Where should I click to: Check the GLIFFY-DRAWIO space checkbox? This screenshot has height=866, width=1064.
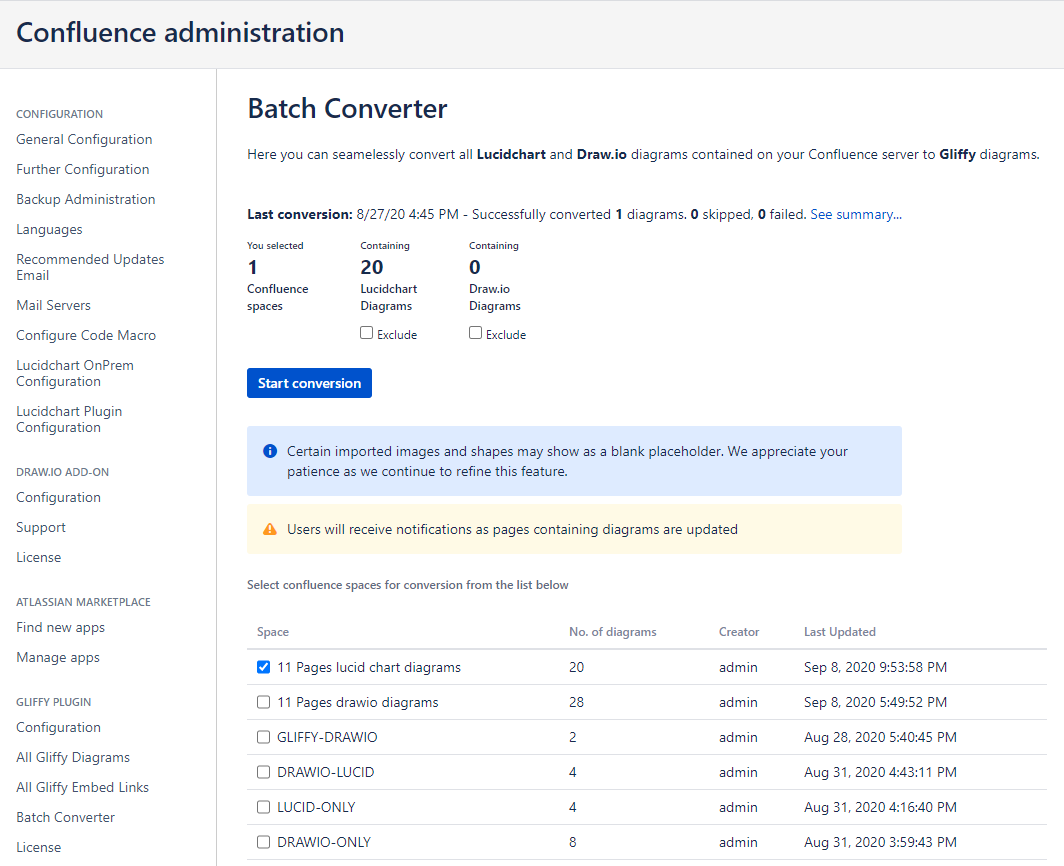pos(264,737)
